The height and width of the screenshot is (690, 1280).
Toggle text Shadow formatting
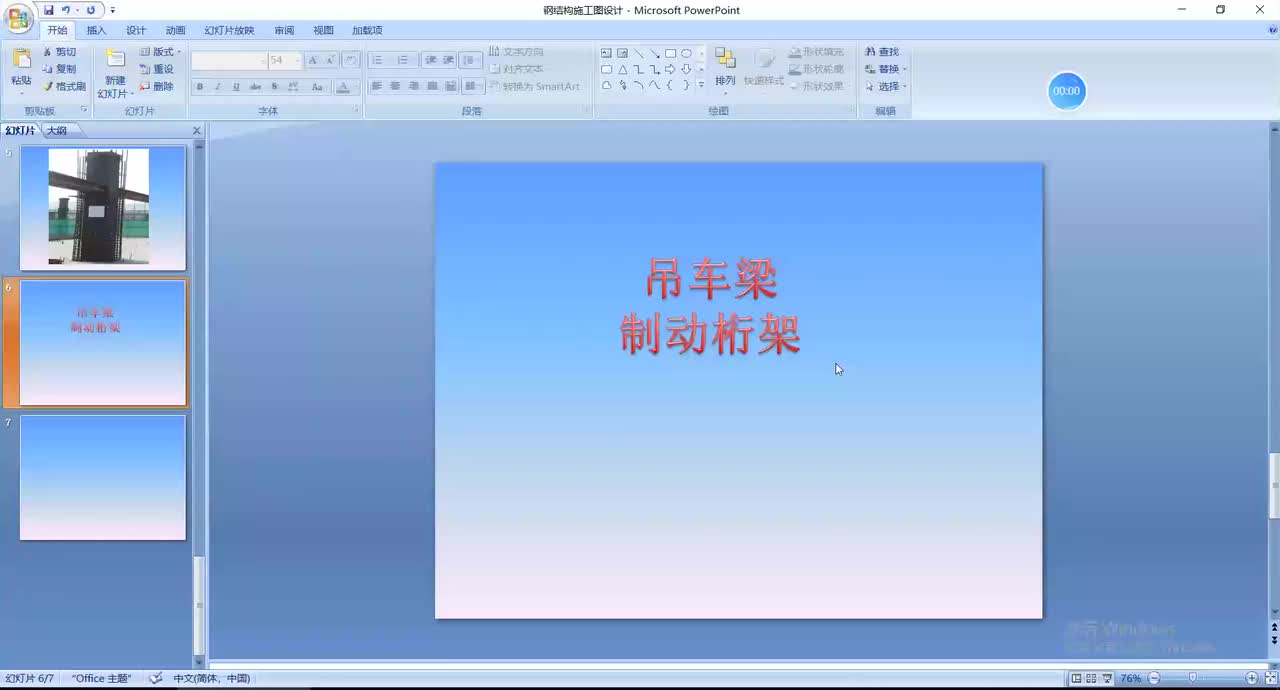274,87
